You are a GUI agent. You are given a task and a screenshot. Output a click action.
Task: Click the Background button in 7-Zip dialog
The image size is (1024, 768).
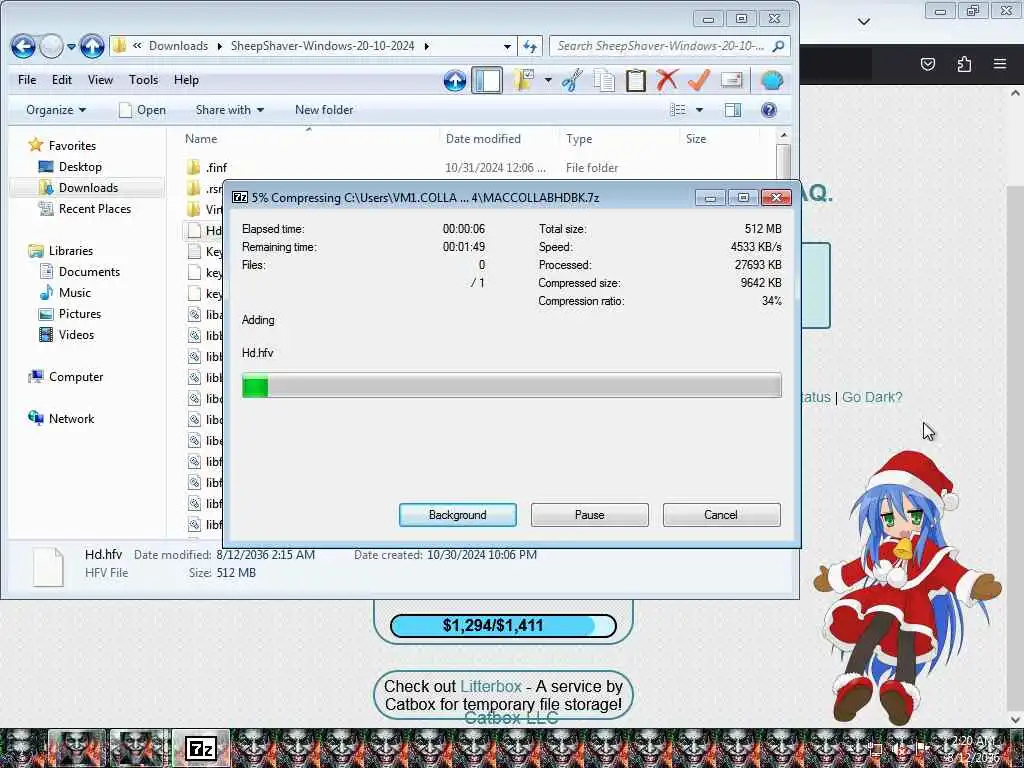click(458, 515)
